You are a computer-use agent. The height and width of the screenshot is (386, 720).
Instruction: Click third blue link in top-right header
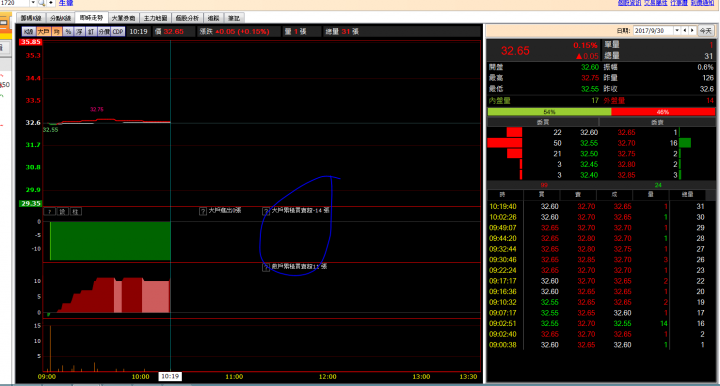tap(679, 3)
